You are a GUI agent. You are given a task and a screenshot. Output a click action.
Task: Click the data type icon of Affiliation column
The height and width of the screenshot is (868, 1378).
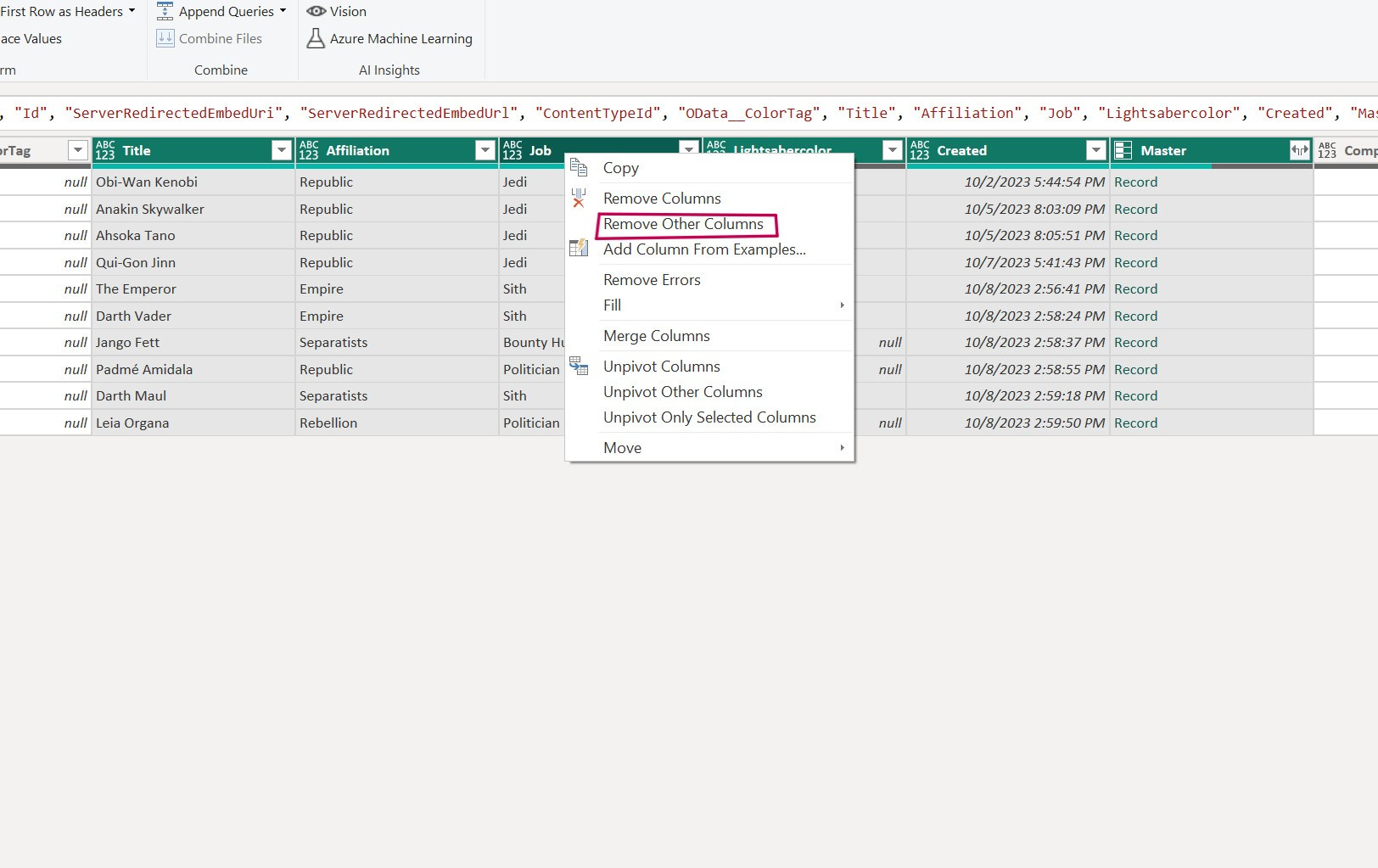(x=309, y=150)
